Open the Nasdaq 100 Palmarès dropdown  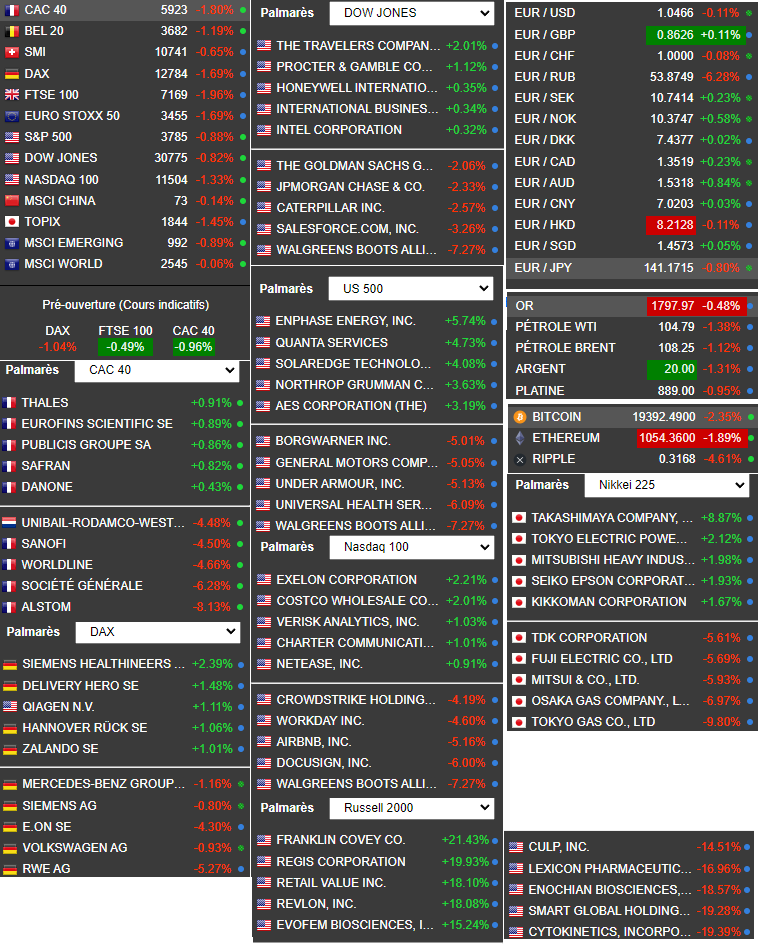(412, 547)
